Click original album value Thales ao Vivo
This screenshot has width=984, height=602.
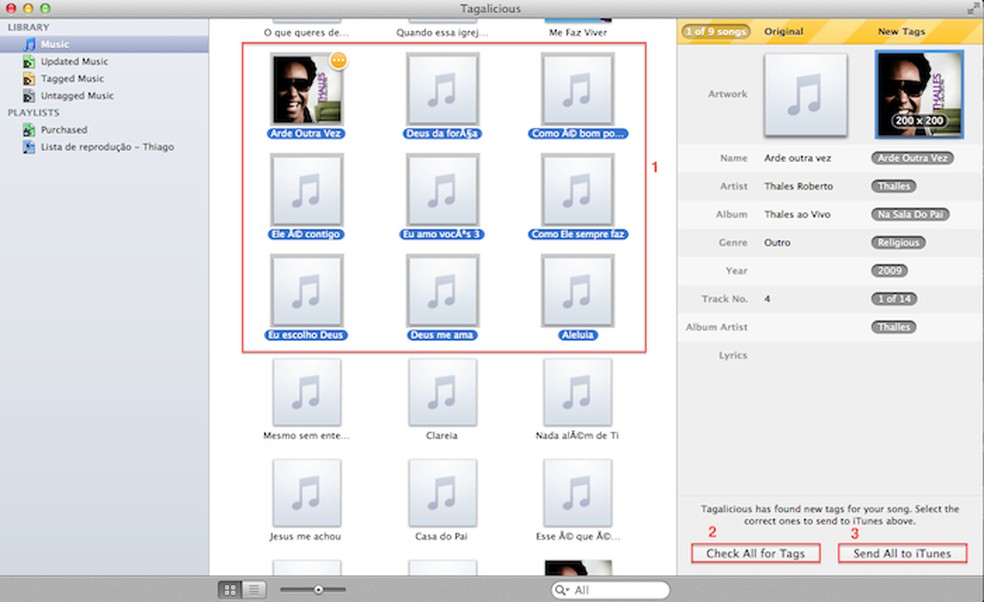[x=797, y=215]
